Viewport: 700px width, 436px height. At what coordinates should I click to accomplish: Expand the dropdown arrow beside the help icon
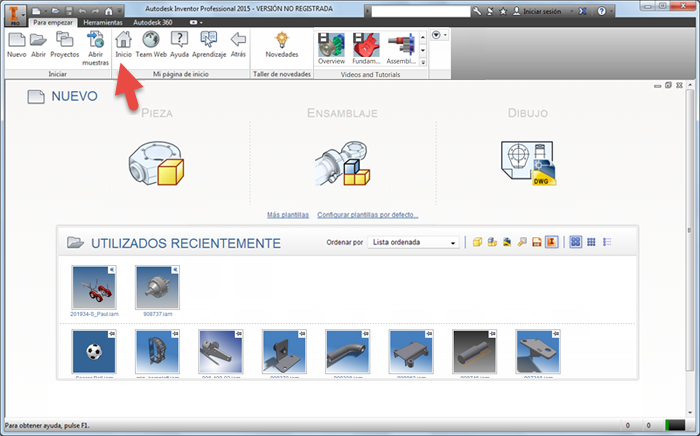coord(611,11)
